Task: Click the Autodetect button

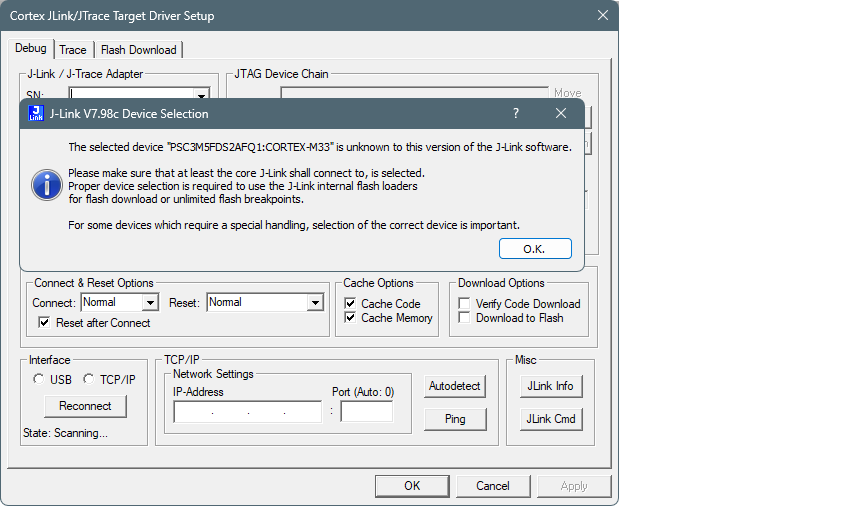Action: (455, 386)
